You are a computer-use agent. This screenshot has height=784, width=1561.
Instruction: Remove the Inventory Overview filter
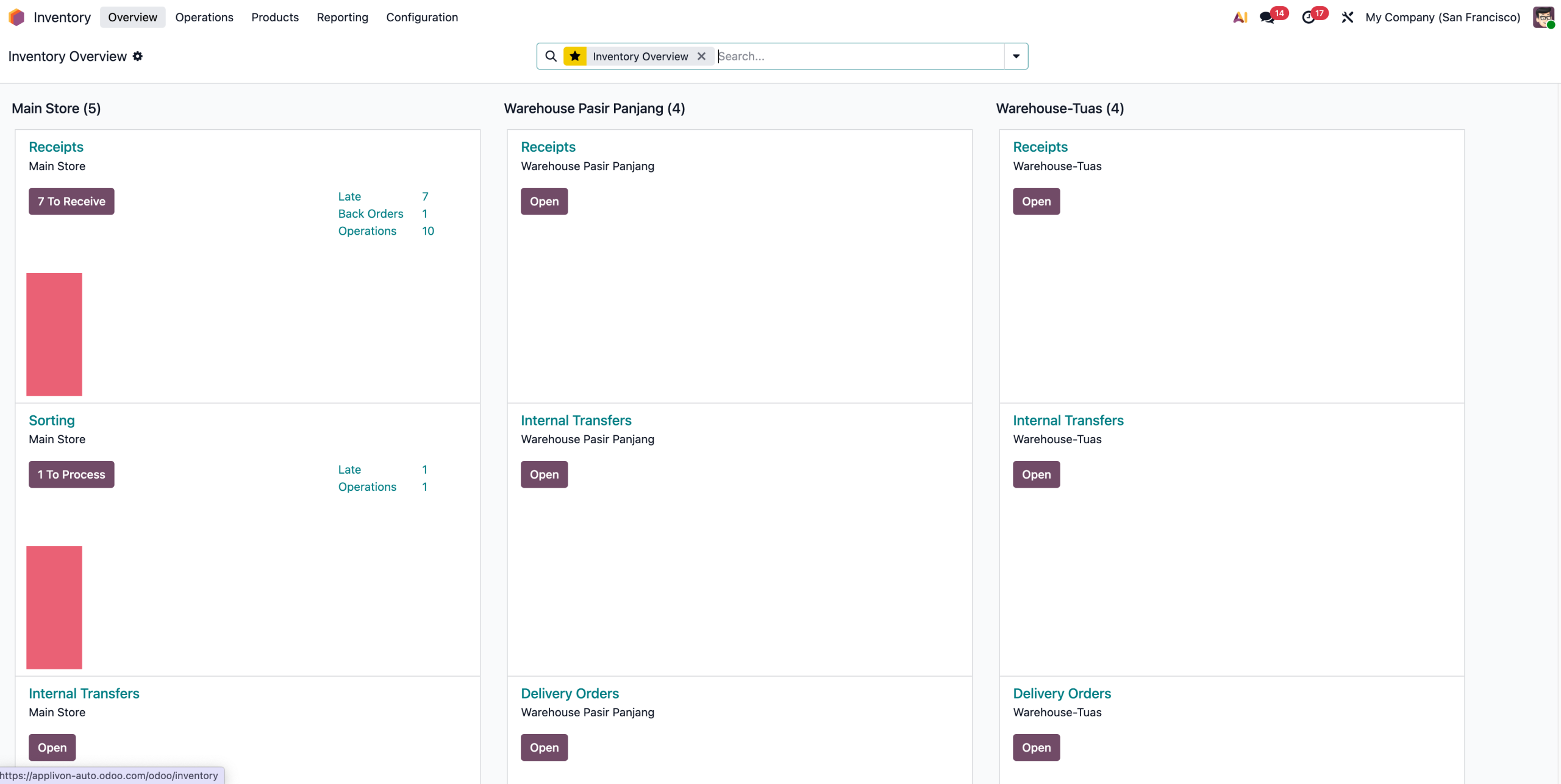tap(702, 56)
